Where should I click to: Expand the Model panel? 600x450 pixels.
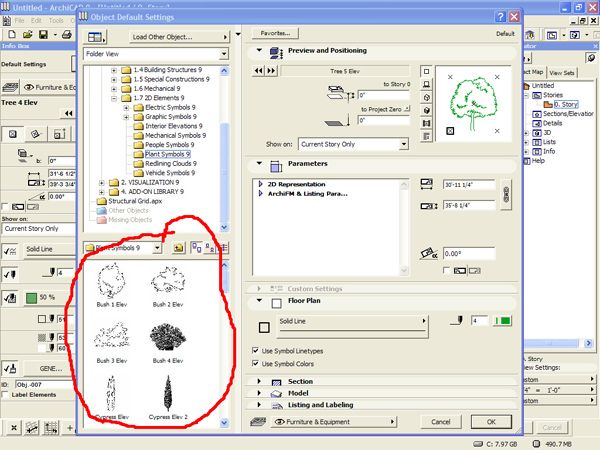pyautogui.click(x=259, y=393)
